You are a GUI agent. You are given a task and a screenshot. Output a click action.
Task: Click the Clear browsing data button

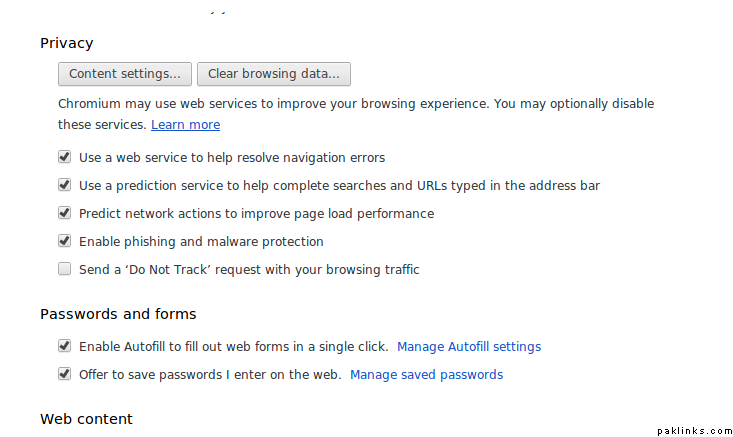point(273,74)
